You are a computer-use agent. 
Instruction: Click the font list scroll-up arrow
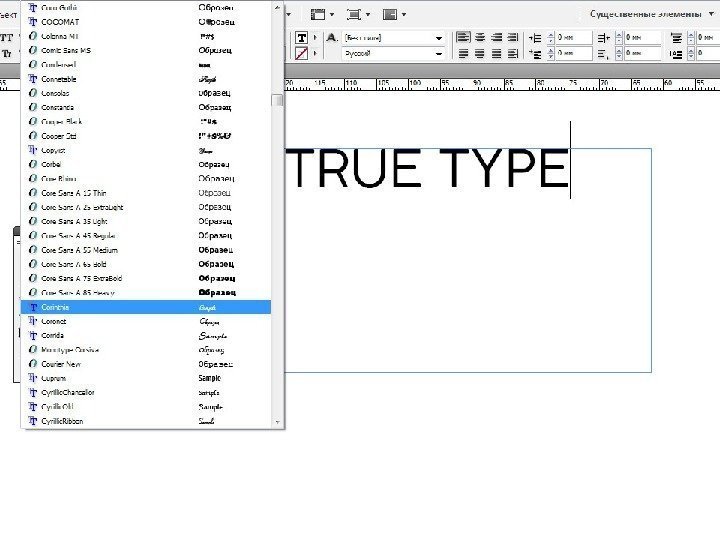pos(277,7)
